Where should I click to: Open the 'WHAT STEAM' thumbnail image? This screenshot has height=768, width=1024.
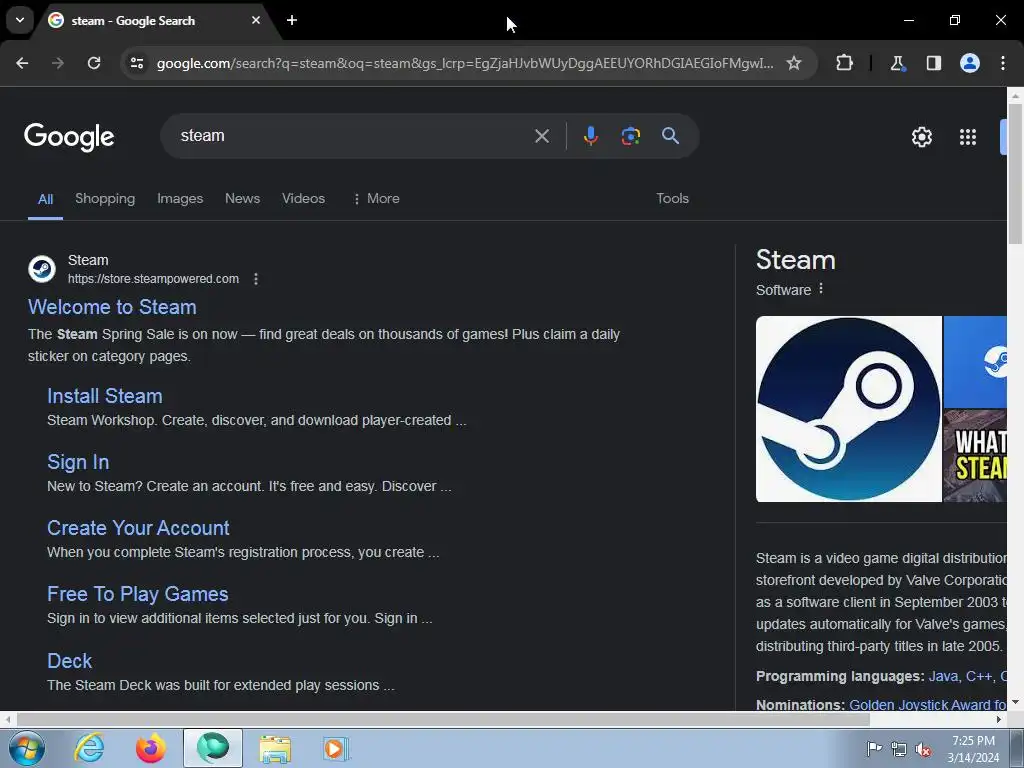click(x=975, y=456)
